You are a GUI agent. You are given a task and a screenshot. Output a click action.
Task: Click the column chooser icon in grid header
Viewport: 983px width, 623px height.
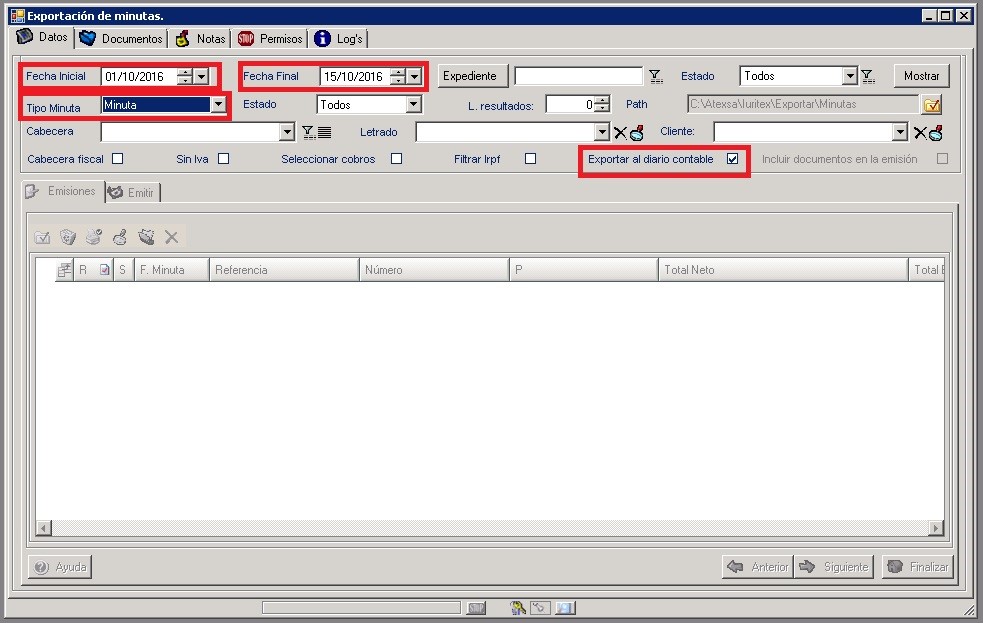coord(64,270)
